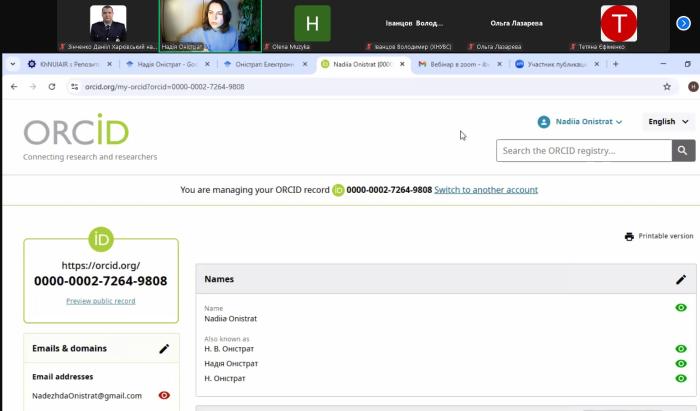Screen dimensions: 700x411
Task: Open the browser tab list dropdown
Action: pyautogui.click(x=12, y=64)
